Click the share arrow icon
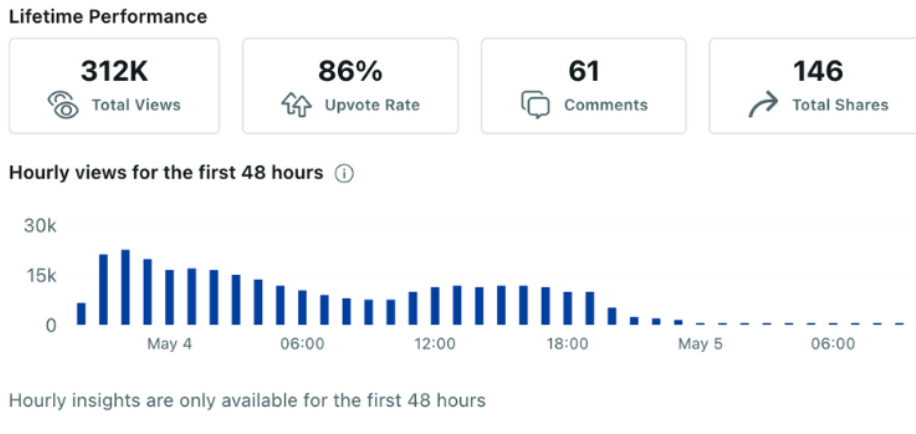 (x=764, y=105)
